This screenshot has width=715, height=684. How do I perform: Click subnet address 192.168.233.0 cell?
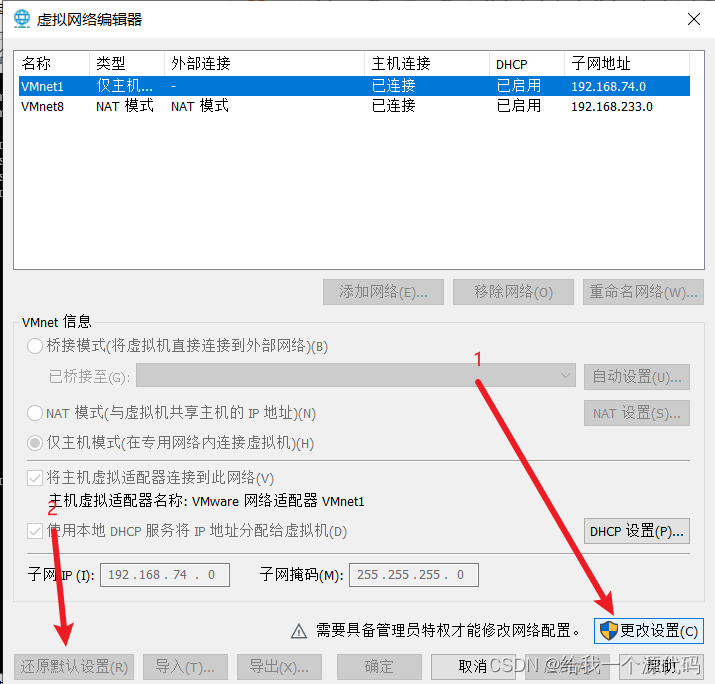[611, 107]
